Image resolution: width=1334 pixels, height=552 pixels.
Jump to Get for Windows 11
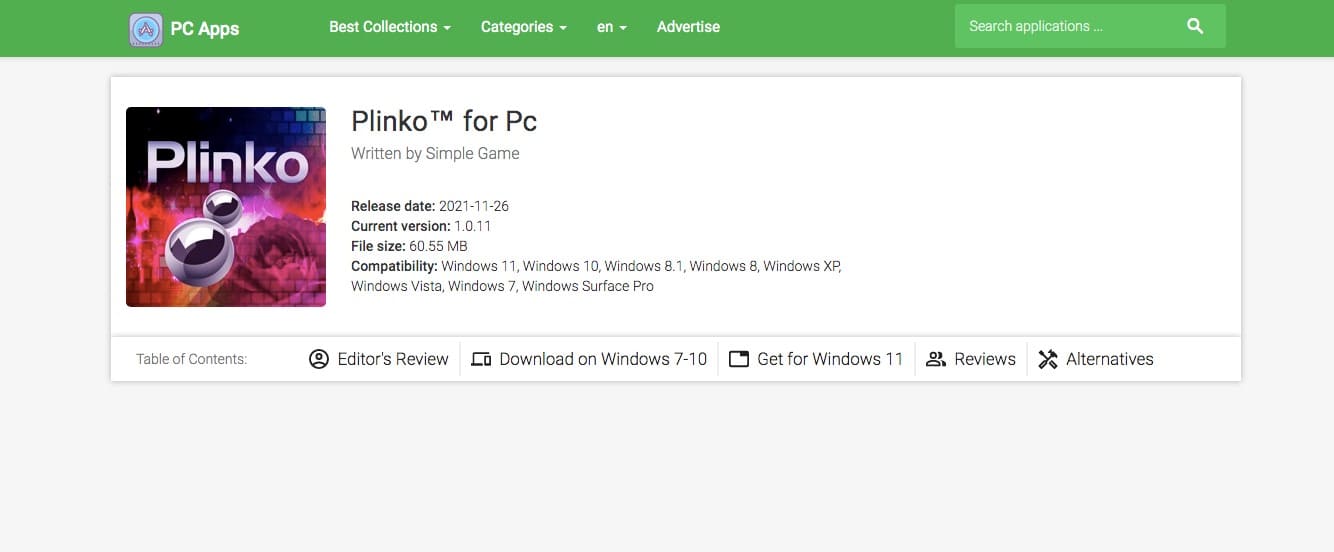[816, 359]
